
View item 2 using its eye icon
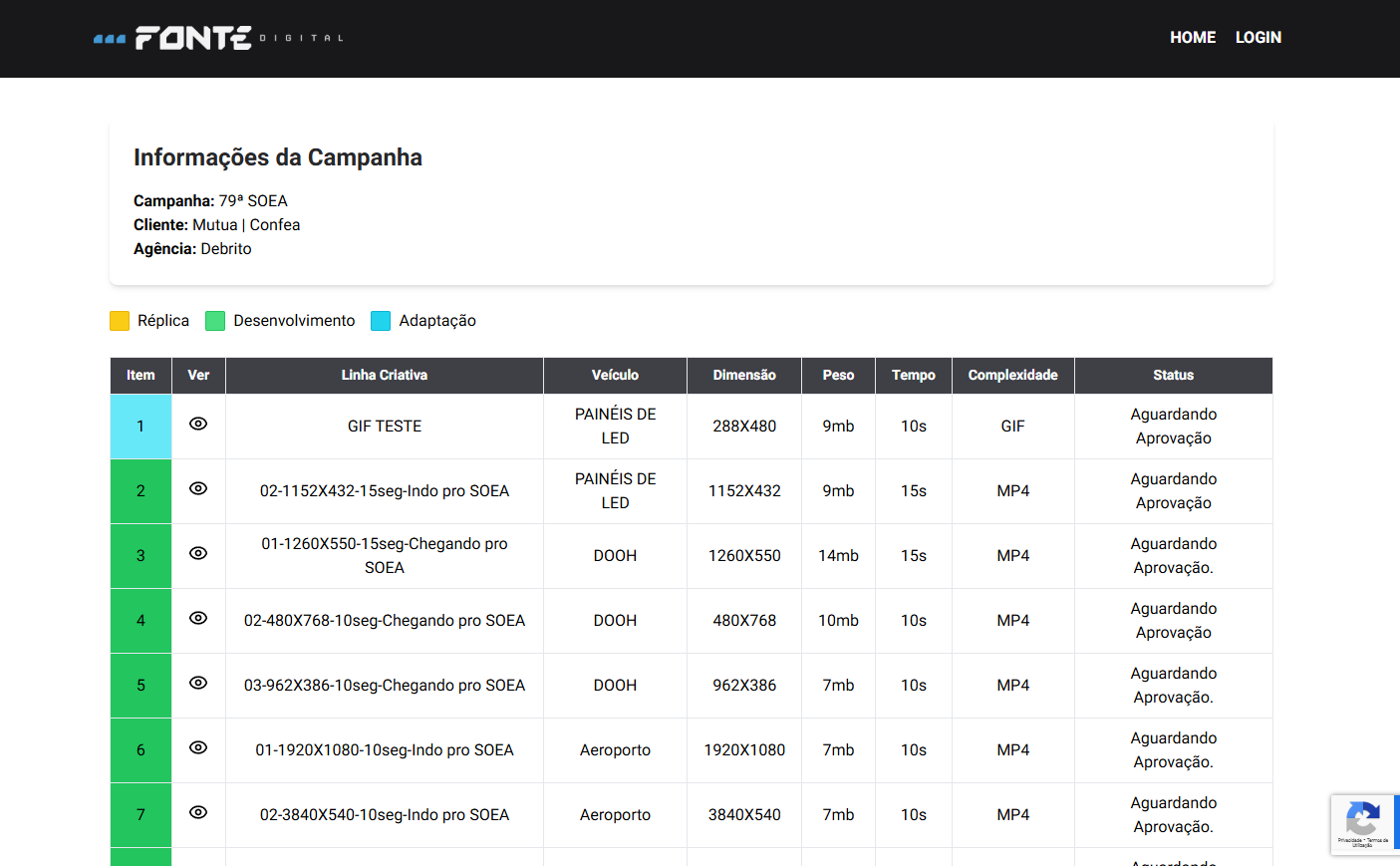point(198,488)
